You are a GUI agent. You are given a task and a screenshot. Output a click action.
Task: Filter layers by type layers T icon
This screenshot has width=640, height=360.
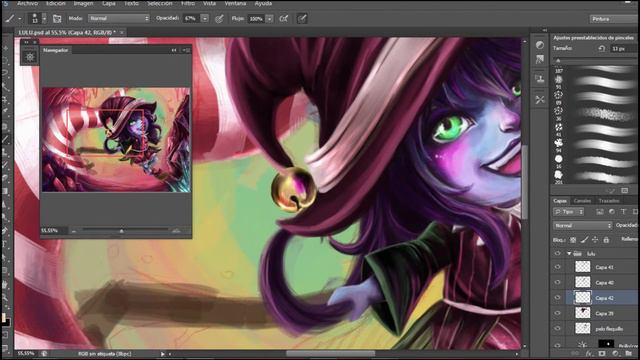623,212
